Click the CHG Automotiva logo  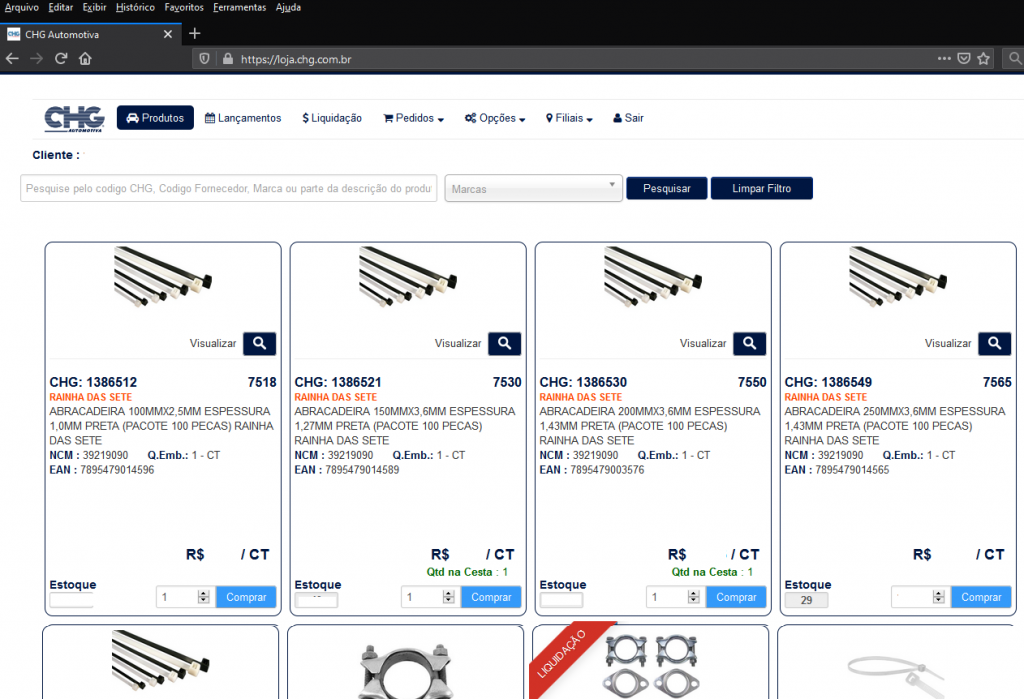[x=74, y=119]
